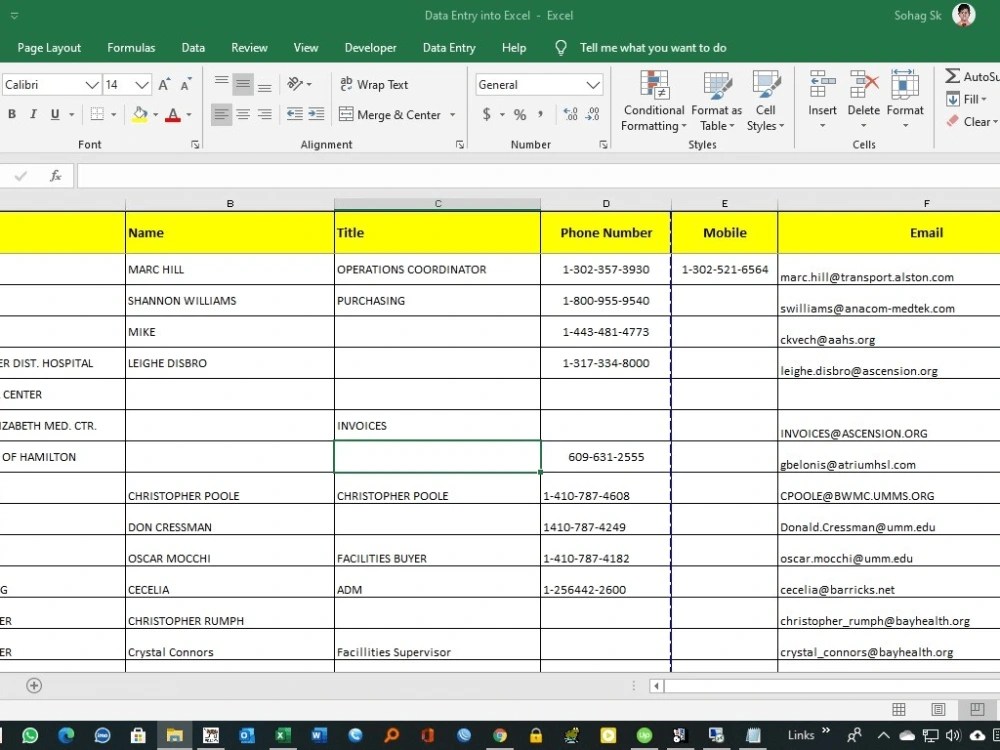
Task: Open Font group dialog launcher
Action: [x=195, y=145]
